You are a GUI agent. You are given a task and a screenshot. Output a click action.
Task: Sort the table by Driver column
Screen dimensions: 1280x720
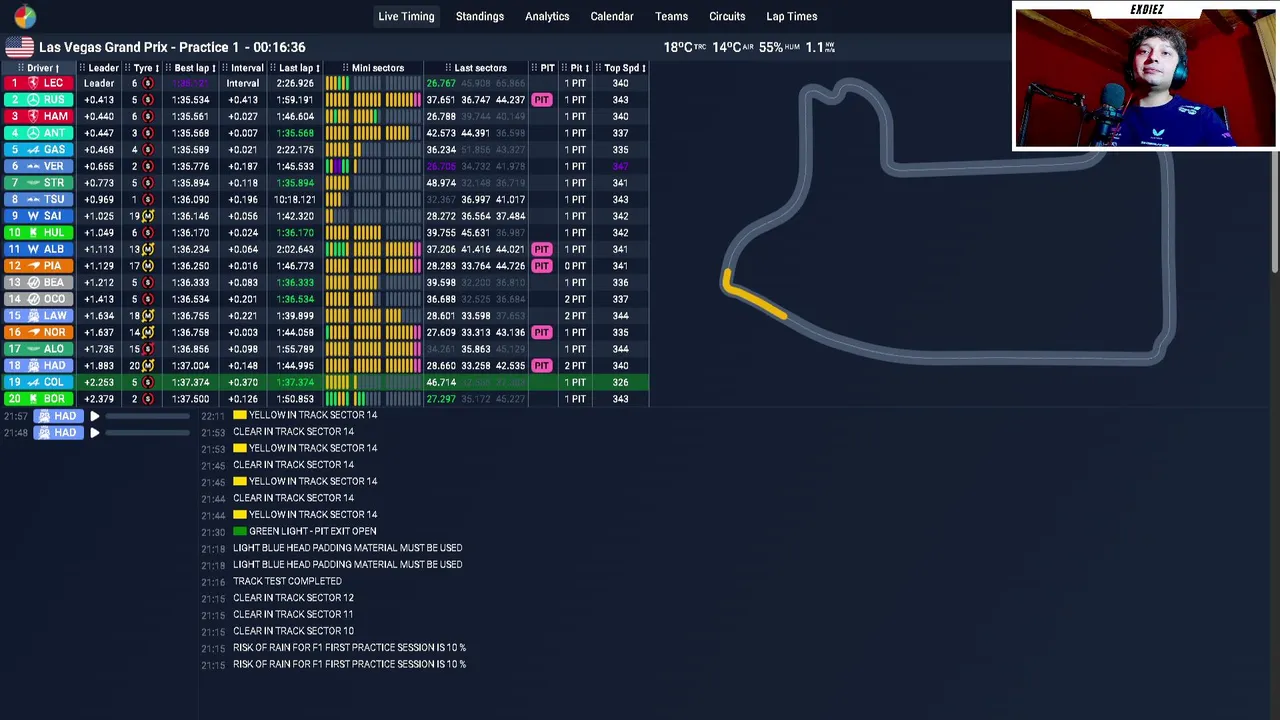pyautogui.click(x=43, y=68)
